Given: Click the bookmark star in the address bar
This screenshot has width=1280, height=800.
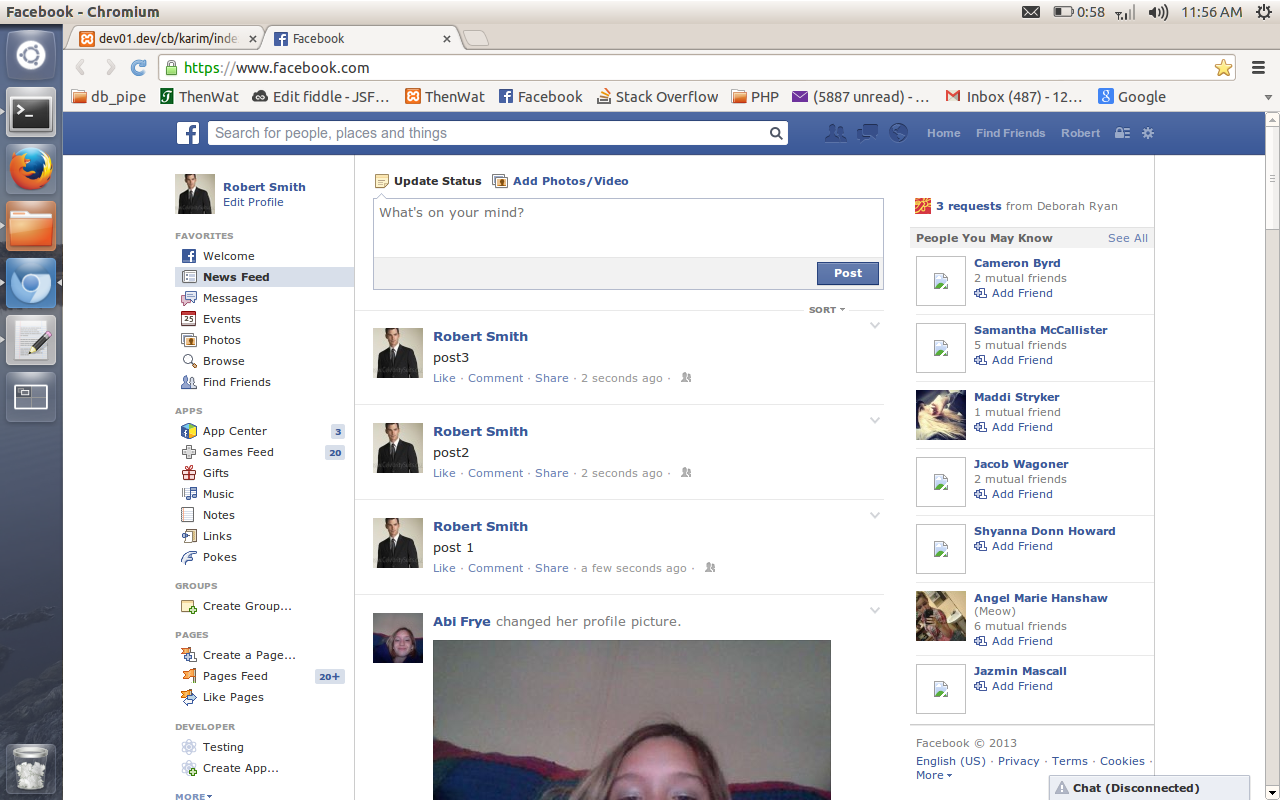Looking at the screenshot, I should point(1223,69).
